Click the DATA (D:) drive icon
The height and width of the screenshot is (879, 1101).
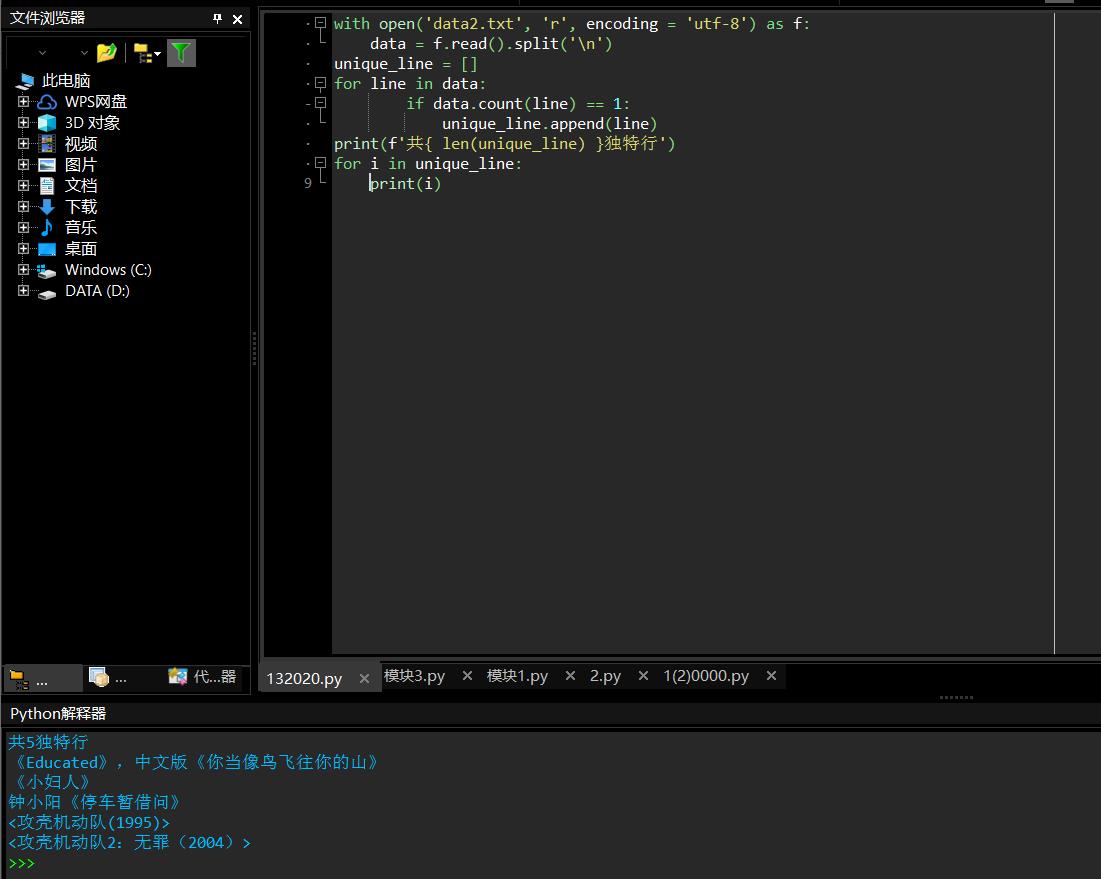[x=47, y=294]
